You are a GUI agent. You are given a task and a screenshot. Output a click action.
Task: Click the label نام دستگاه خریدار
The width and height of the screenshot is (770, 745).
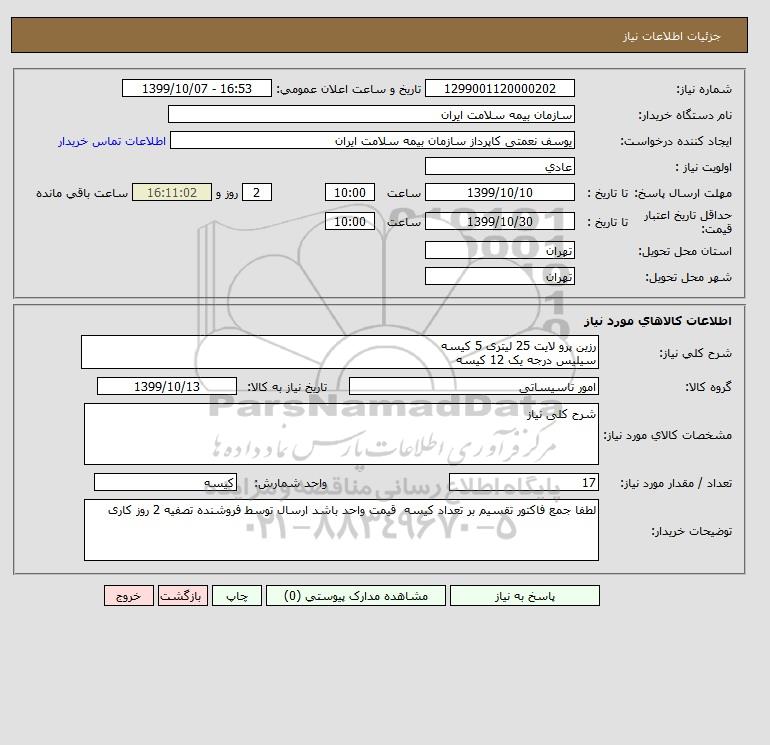685,115
